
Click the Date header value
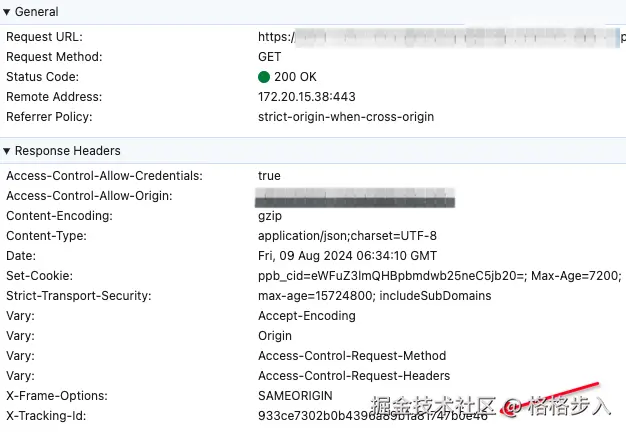pos(347,256)
